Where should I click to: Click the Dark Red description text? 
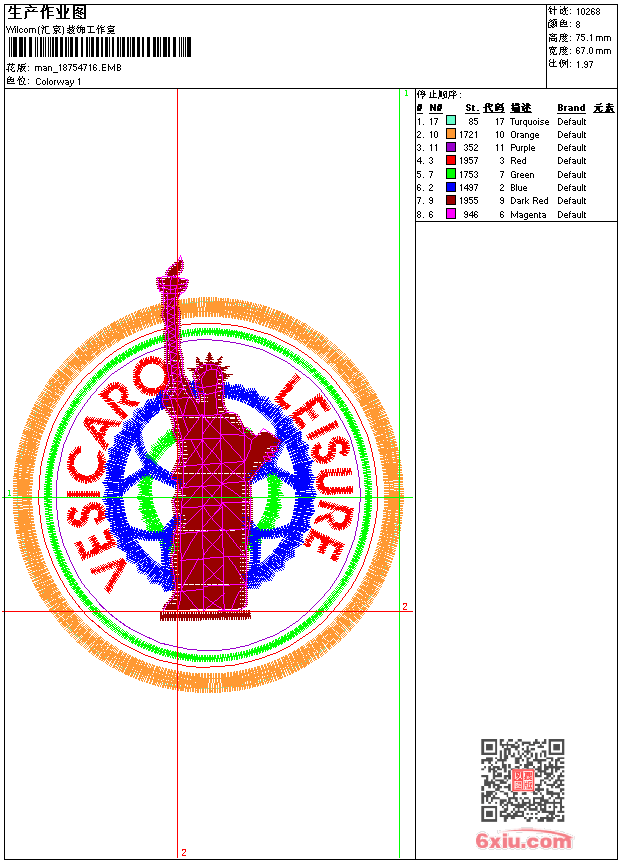529,201
